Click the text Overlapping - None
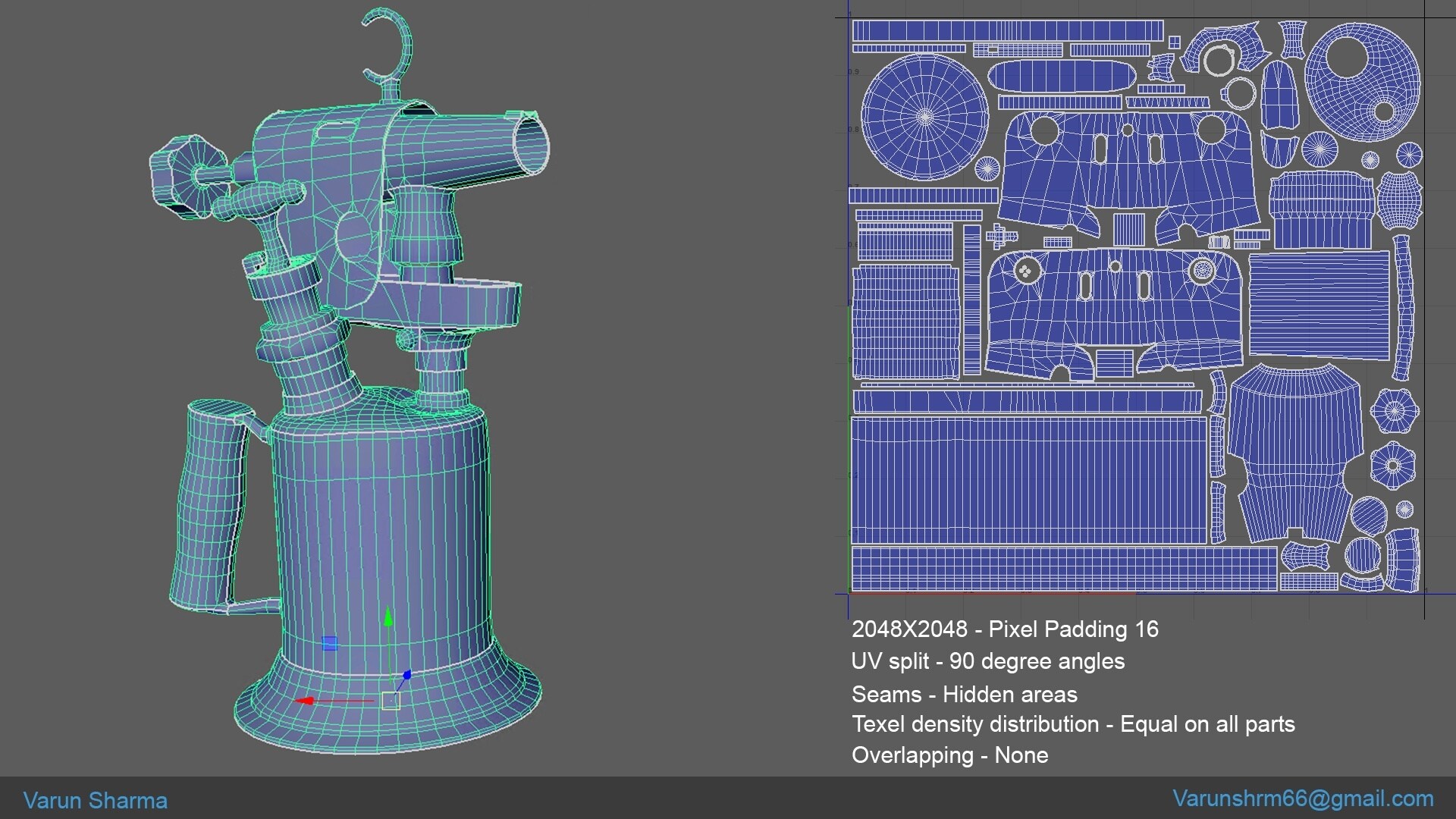This screenshot has height=819, width=1456. pyautogui.click(x=950, y=755)
